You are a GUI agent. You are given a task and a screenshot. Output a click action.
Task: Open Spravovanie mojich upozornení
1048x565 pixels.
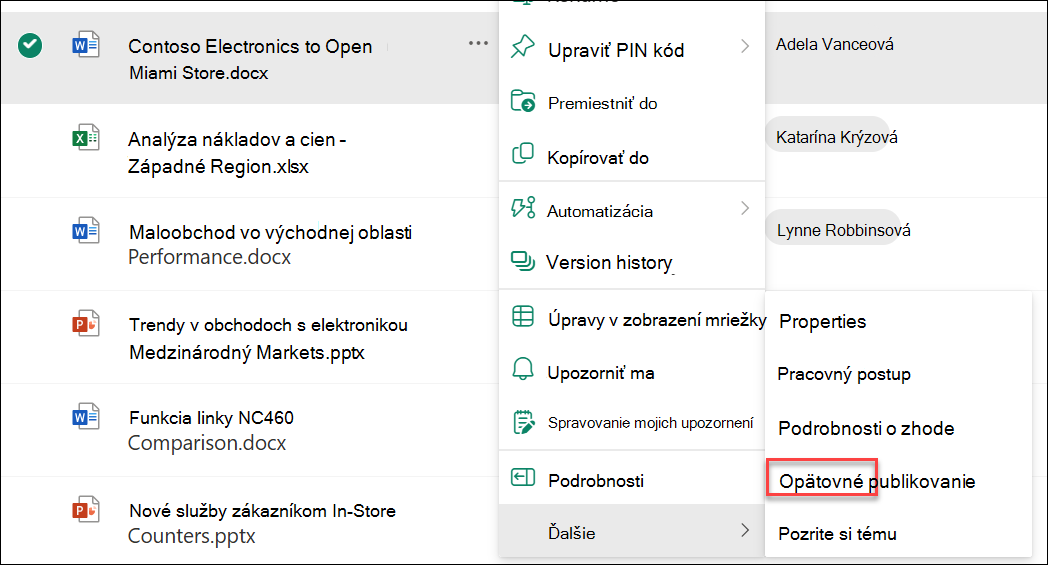(x=632, y=423)
